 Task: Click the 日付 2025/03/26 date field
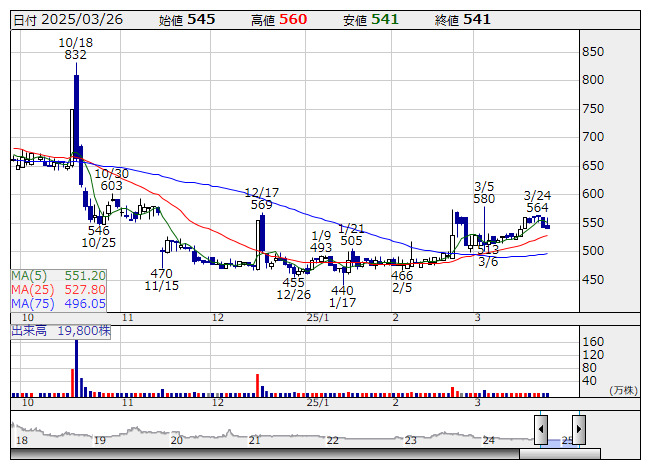coord(68,20)
